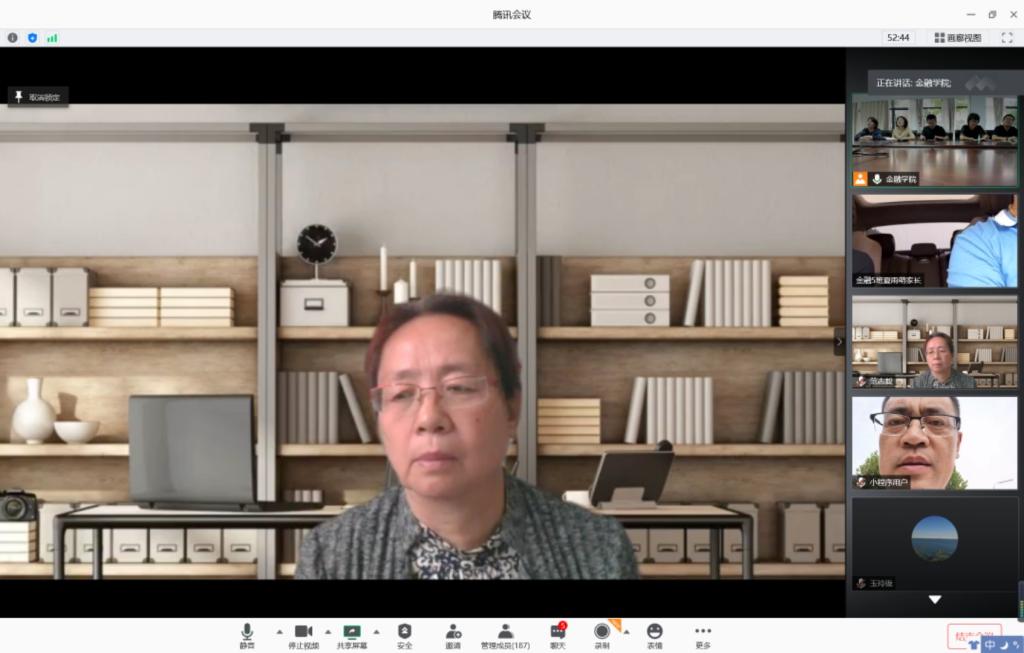Expand the video options arrow beside camera
Image resolution: width=1024 pixels, height=653 pixels.
click(328, 632)
